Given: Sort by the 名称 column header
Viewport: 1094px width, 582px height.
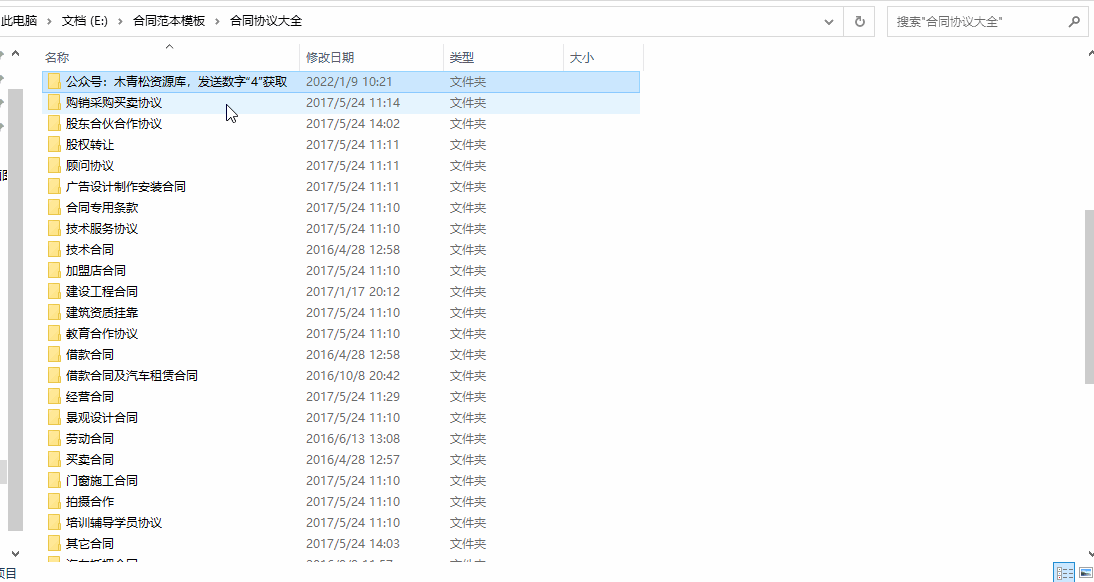Looking at the screenshot, I should (171, 58).
